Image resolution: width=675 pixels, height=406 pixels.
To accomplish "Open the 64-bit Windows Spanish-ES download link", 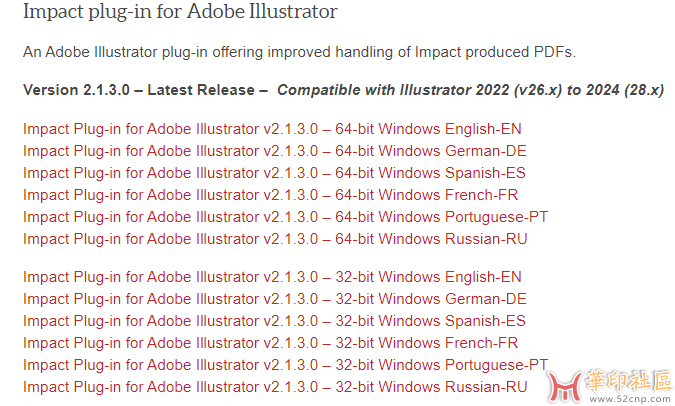I will [x=274, y=173].
